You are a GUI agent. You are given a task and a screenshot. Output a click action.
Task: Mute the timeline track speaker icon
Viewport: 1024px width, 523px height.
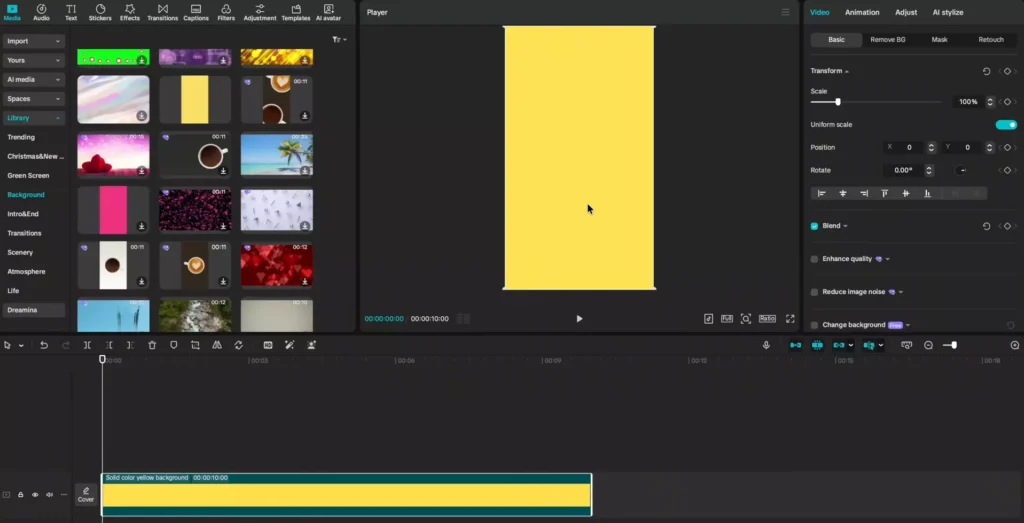coord(50,495)
